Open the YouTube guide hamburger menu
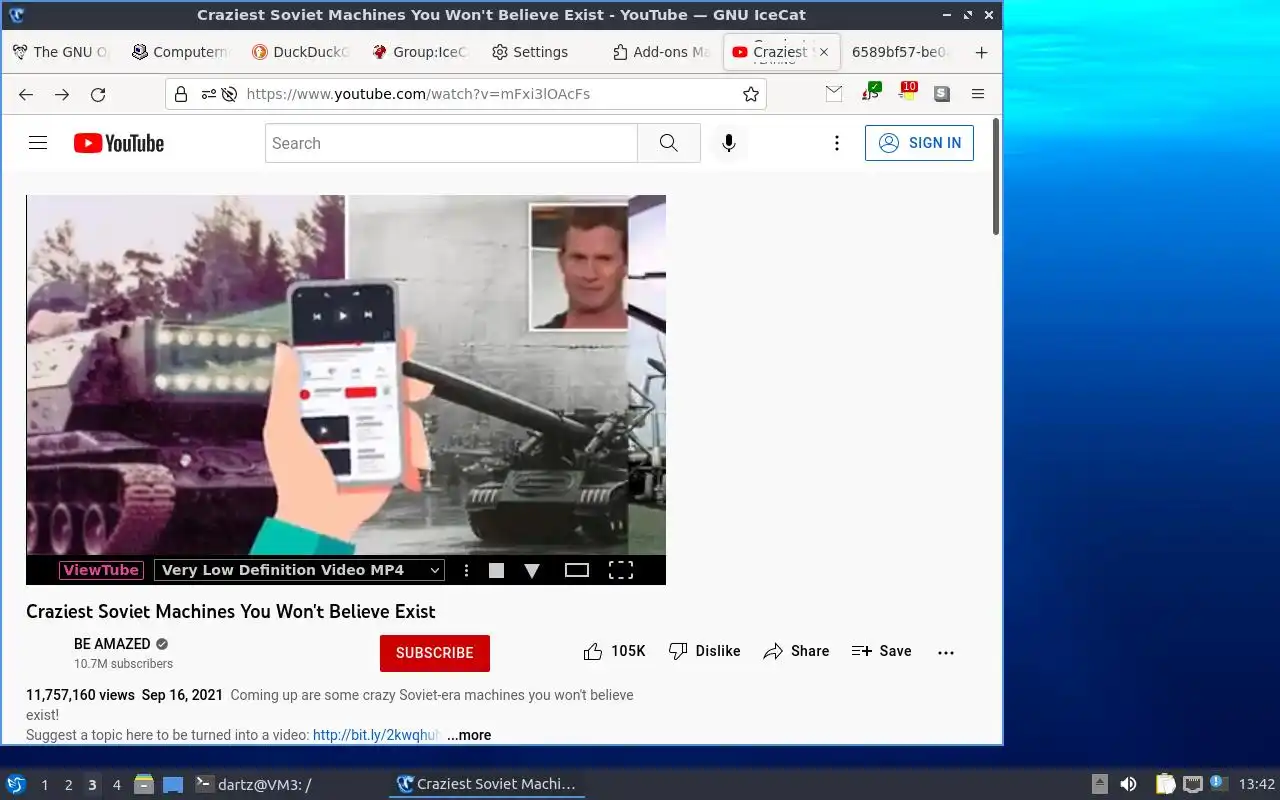The height and width of the screenshot is (800, 1280). tap(38, 143)
